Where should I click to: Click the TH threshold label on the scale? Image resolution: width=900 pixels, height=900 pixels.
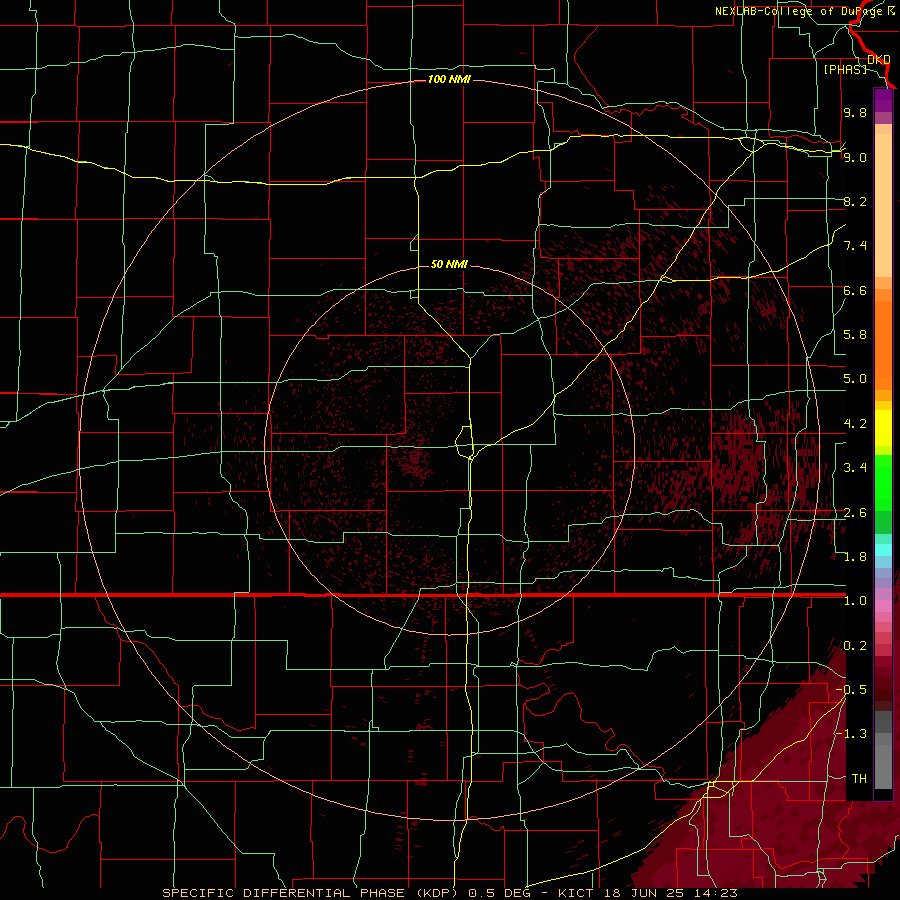pos(859,779)
